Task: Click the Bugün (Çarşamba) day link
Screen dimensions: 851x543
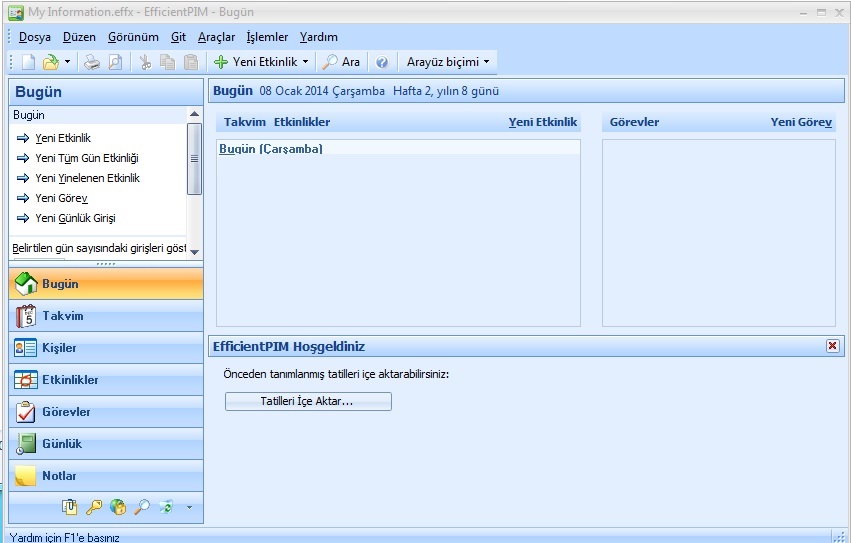Action: (271, 148)
